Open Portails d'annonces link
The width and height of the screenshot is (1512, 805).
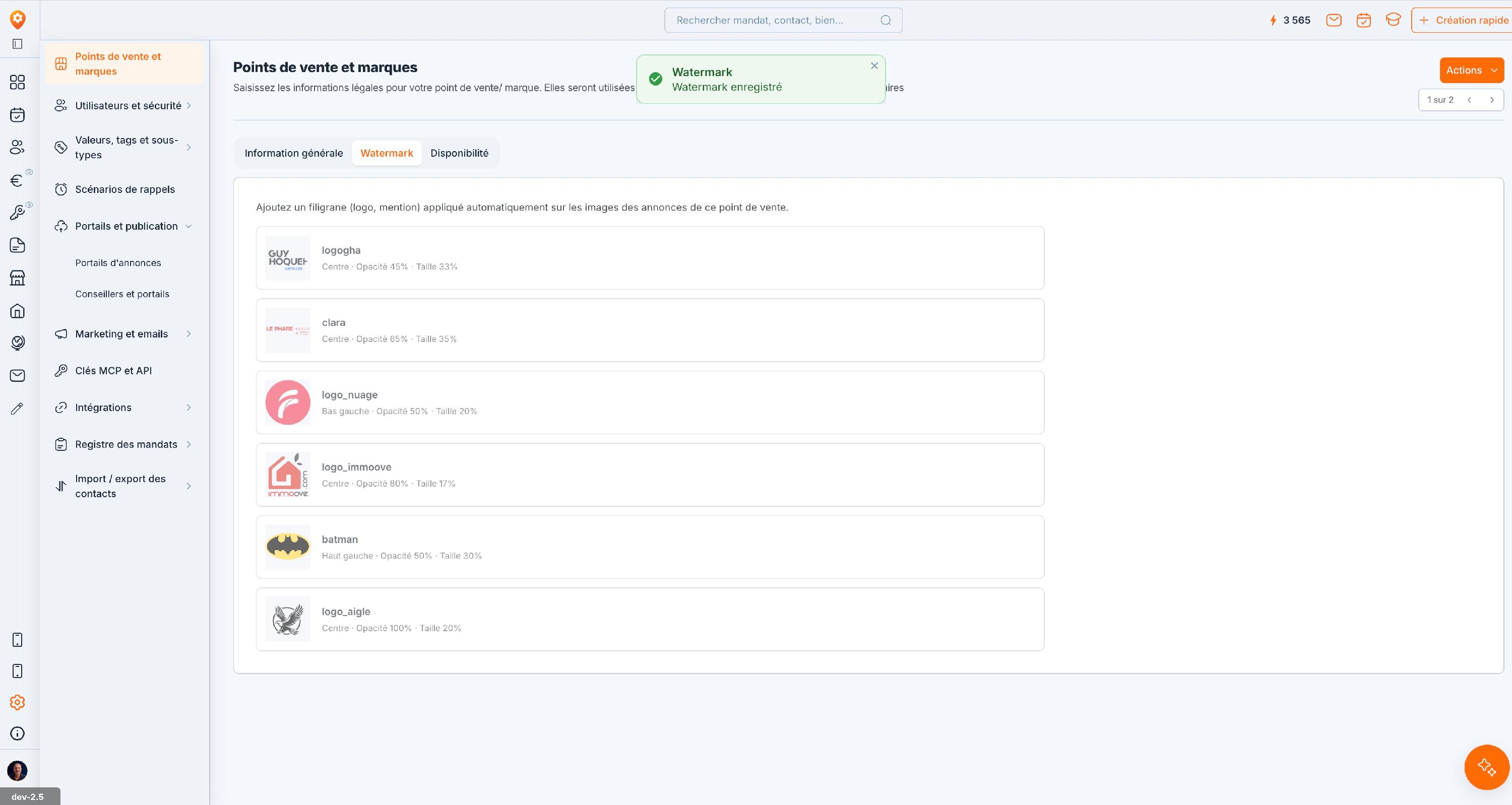pyautogui.click(x=118, y=263)
